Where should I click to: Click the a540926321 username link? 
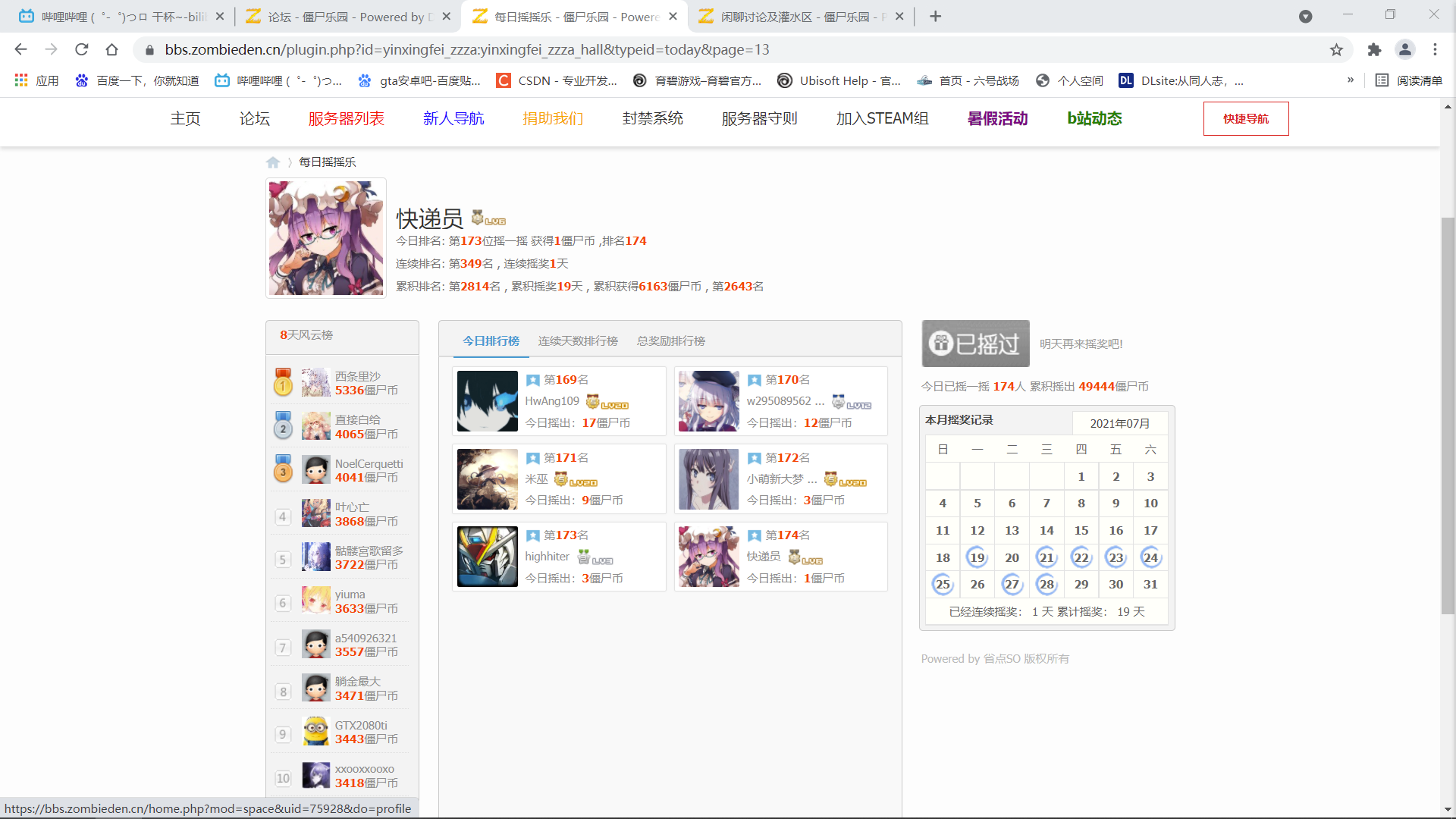pos(366,639)
